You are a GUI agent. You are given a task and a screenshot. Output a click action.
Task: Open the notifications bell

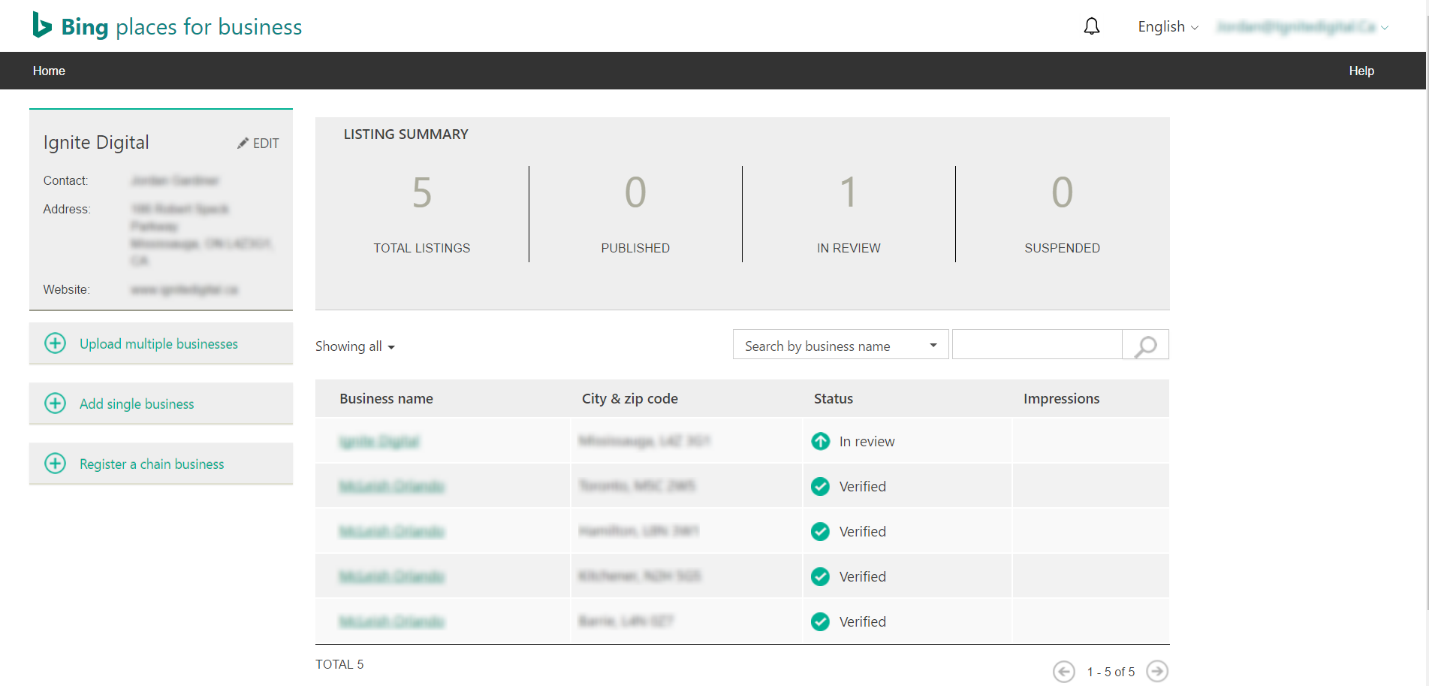tap(1092, 27)
